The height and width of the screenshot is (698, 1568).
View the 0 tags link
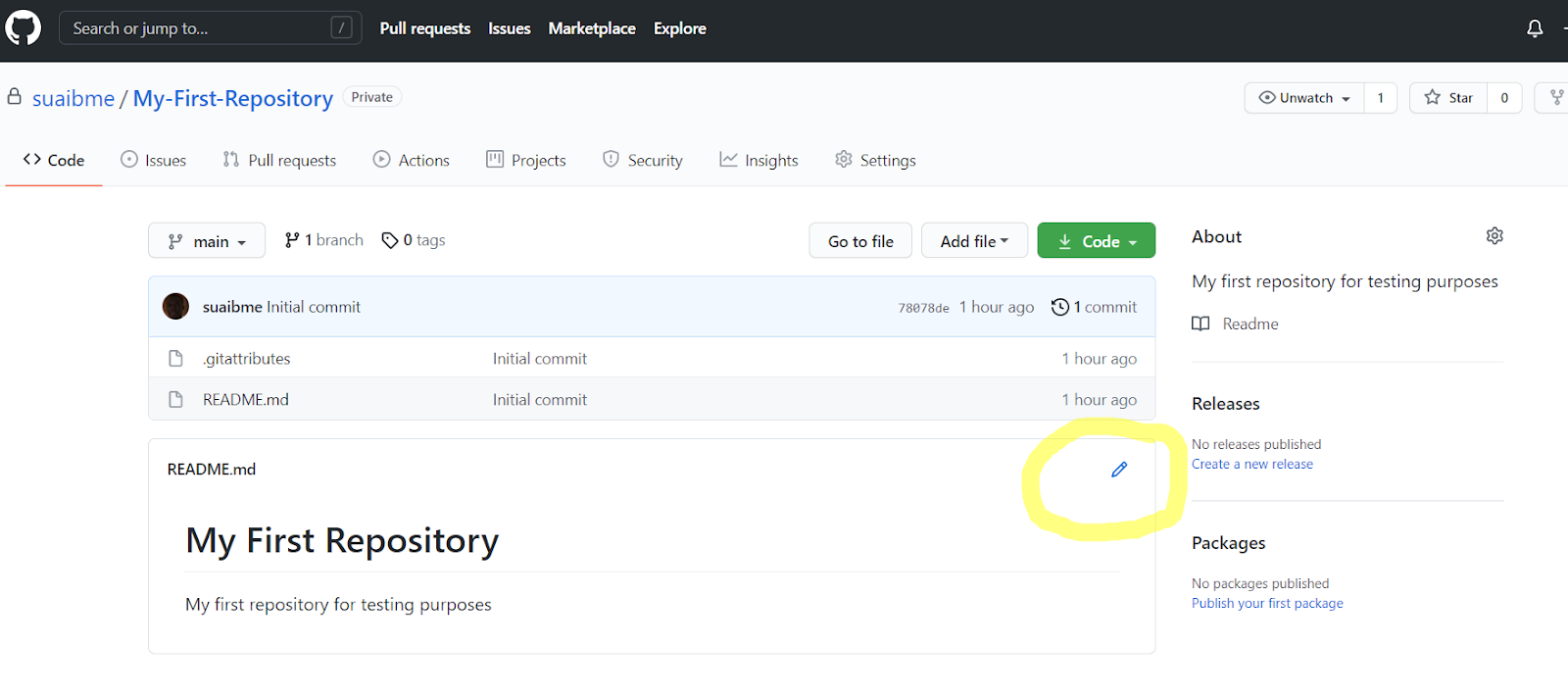coord(414,240)
